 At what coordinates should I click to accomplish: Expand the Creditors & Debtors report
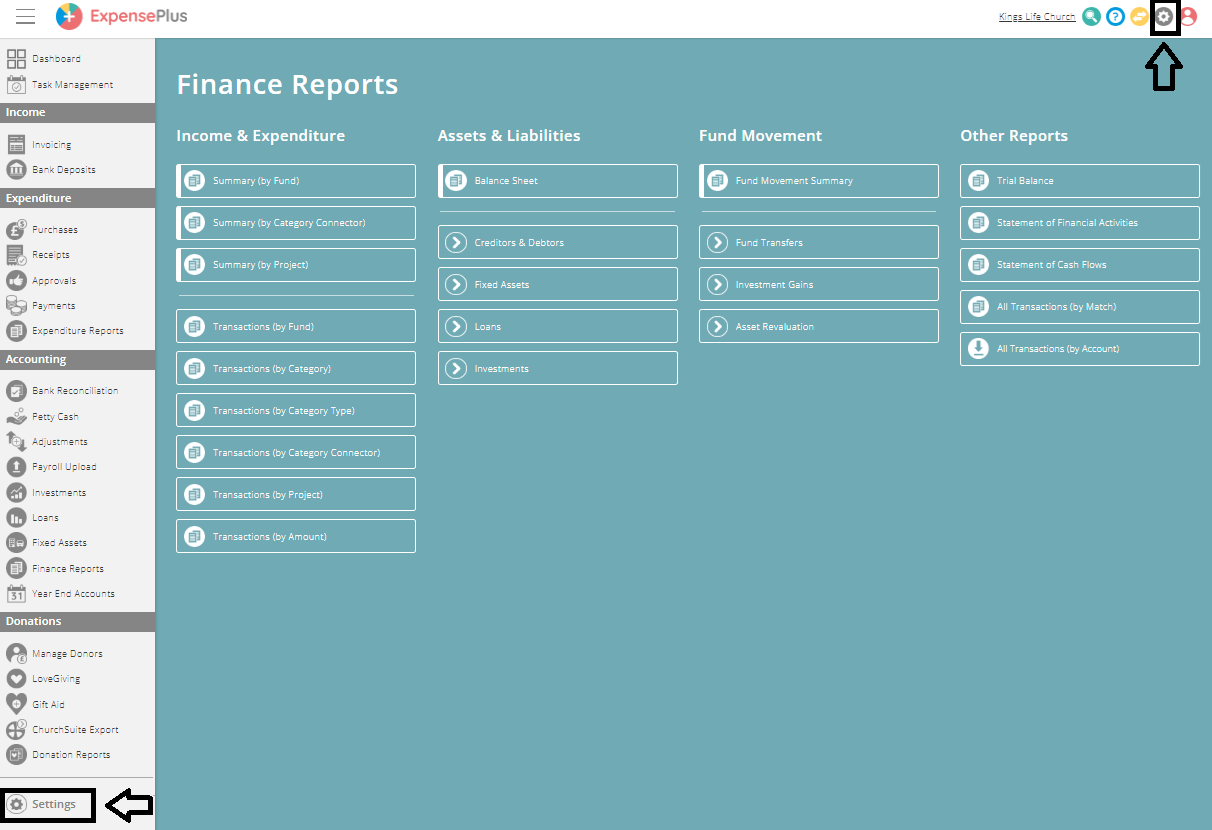click(557, 241)
